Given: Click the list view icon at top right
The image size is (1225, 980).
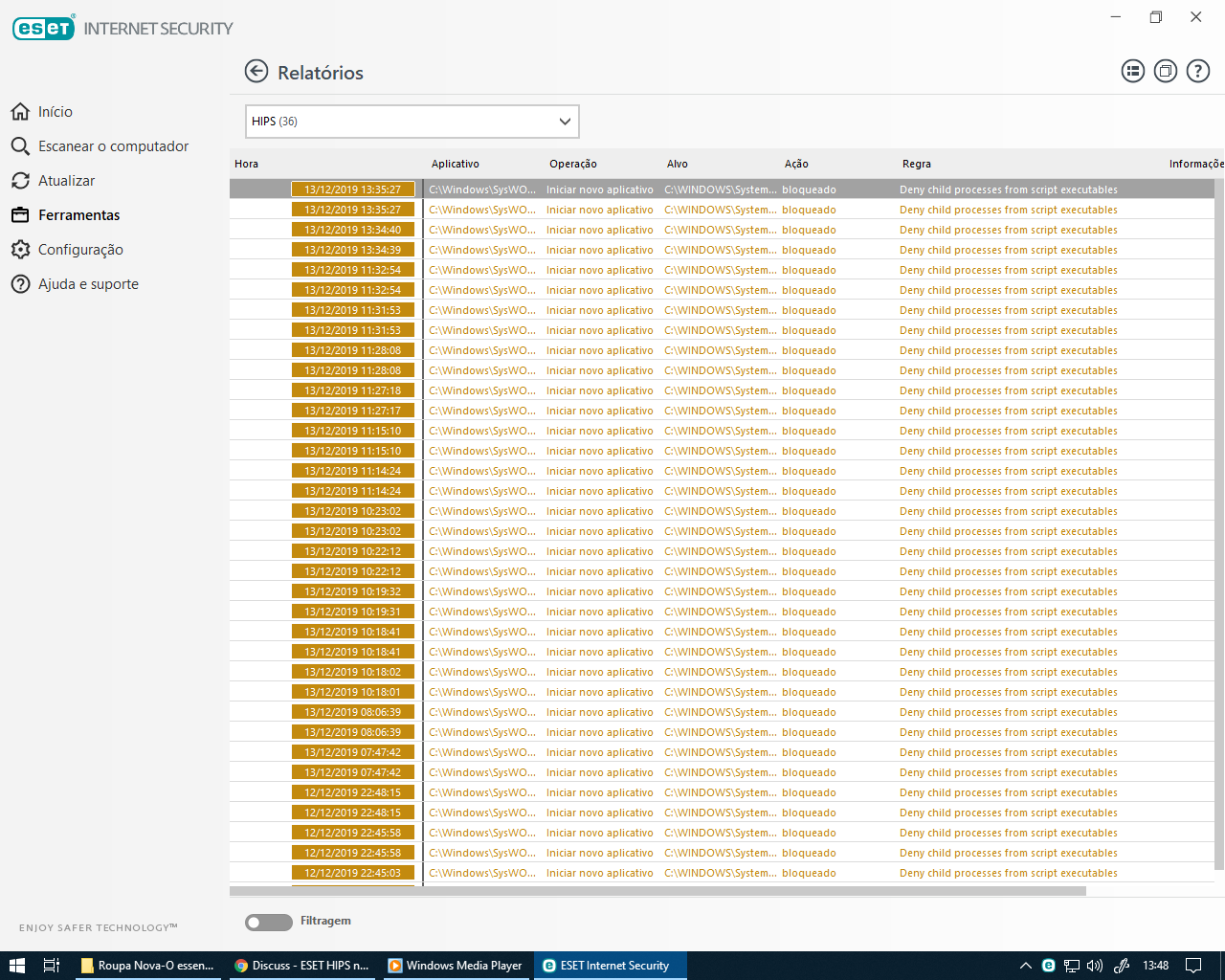Looking at the screenshot, I should 1132,71.
